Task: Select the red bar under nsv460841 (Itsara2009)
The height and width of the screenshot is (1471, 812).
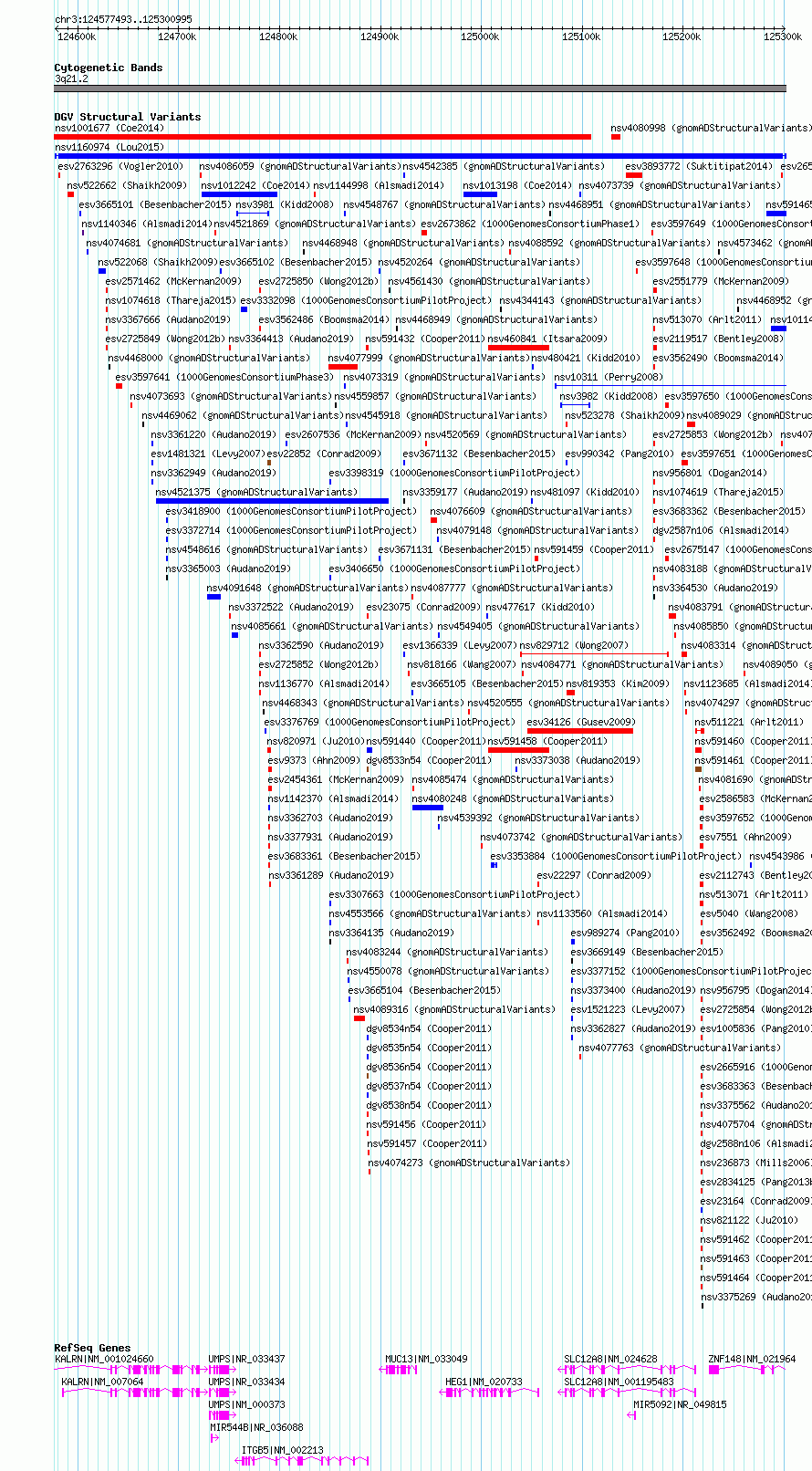Action: click(x=518, y=348)
